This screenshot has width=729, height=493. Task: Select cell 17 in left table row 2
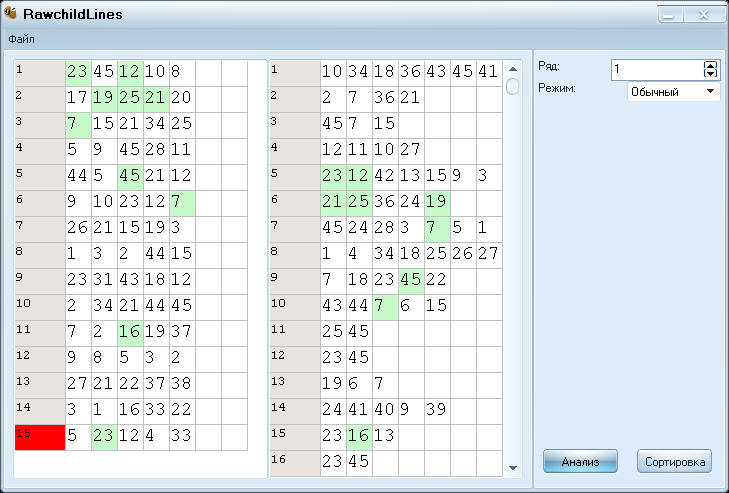click(78, 99)
